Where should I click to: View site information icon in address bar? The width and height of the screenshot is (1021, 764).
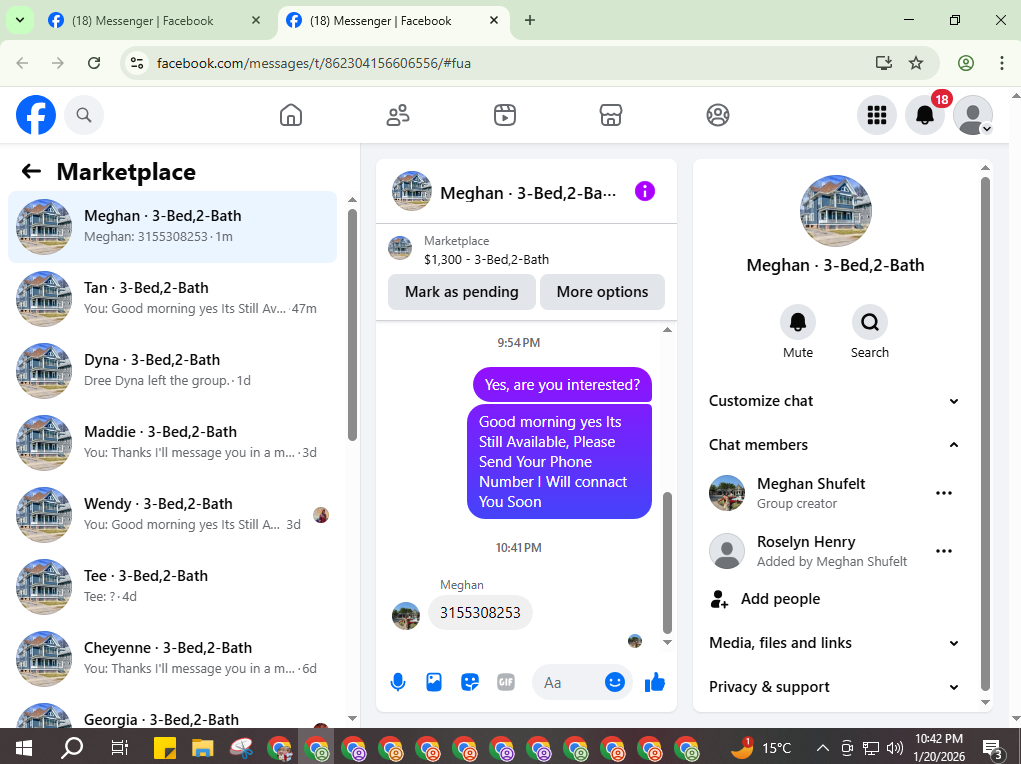click(137, 63)
